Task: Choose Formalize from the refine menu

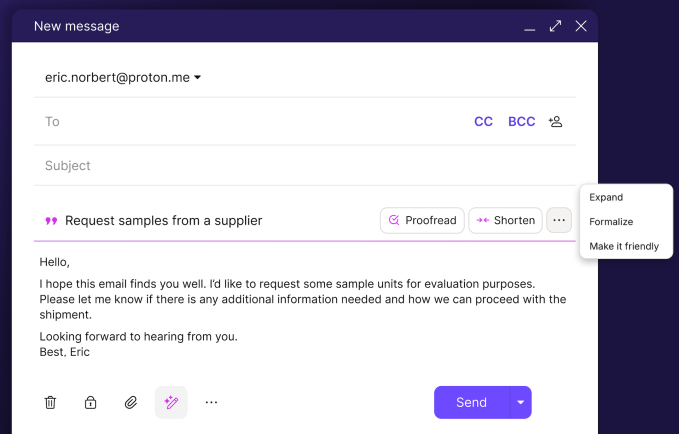Action: tap(611, 221)
